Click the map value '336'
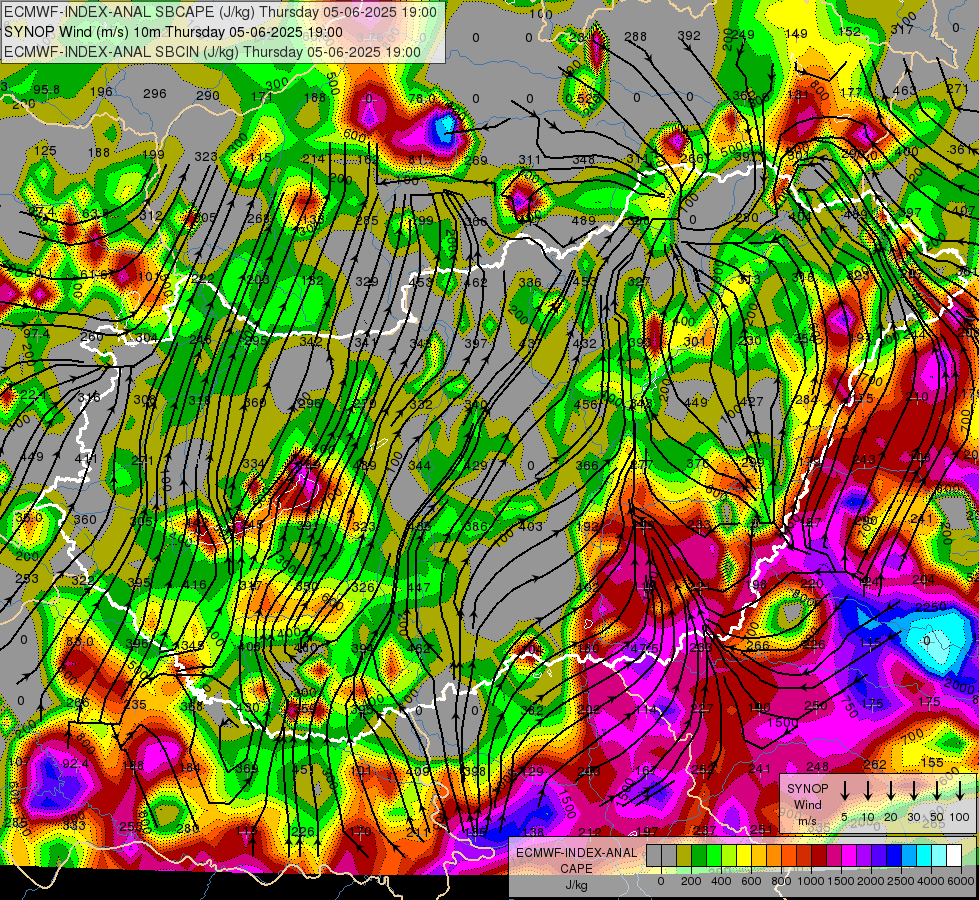979x900 pixels. (x=530, y=282)
